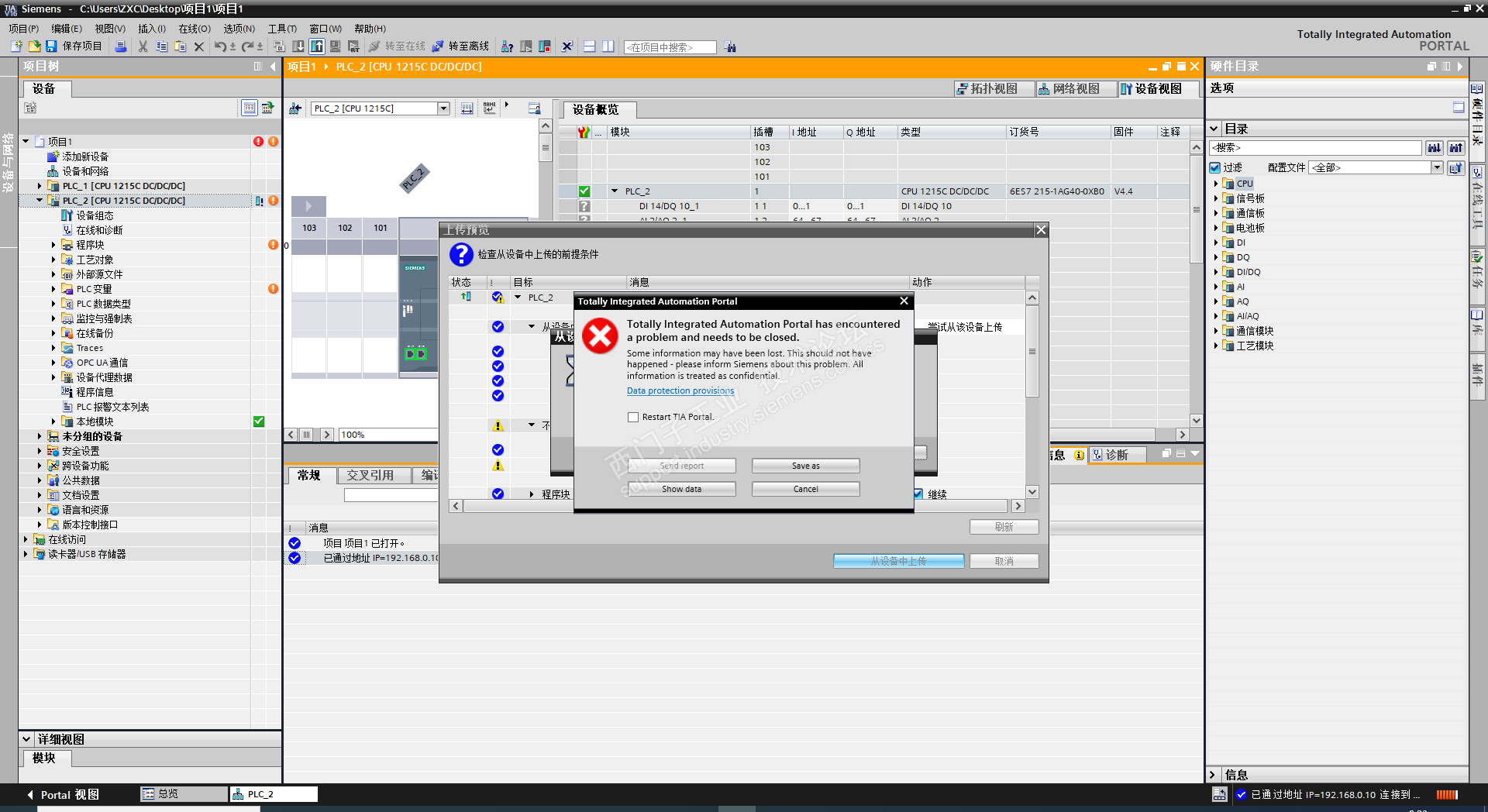Click the new project icon in toolbar
1488x812 pixels.
click(x=16, y=46)
